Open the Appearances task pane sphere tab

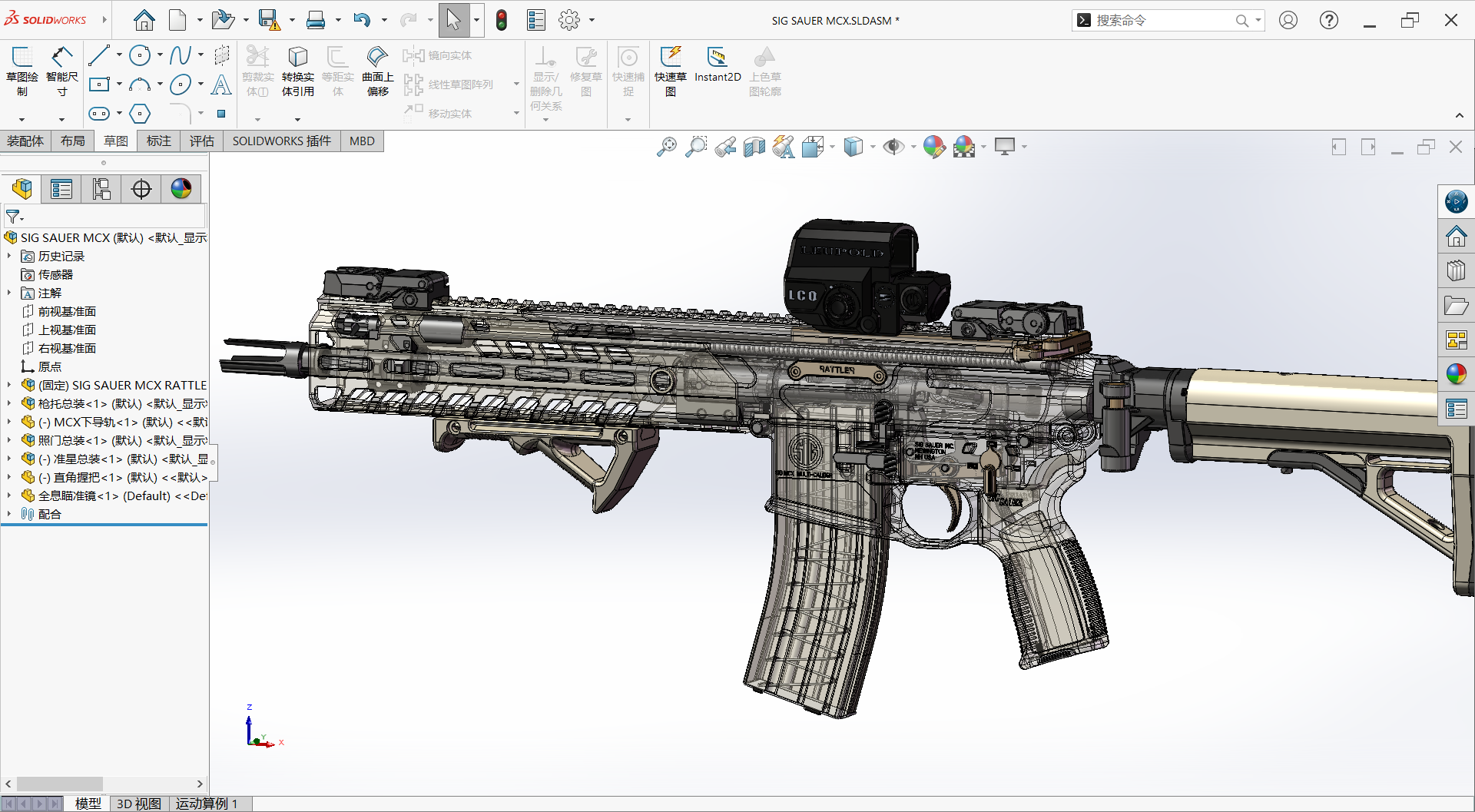coord(1456,374)
